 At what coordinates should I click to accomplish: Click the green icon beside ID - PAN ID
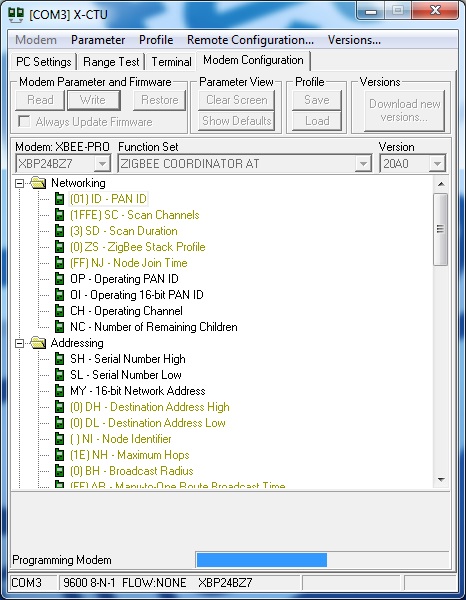click(x=59, y=199)
